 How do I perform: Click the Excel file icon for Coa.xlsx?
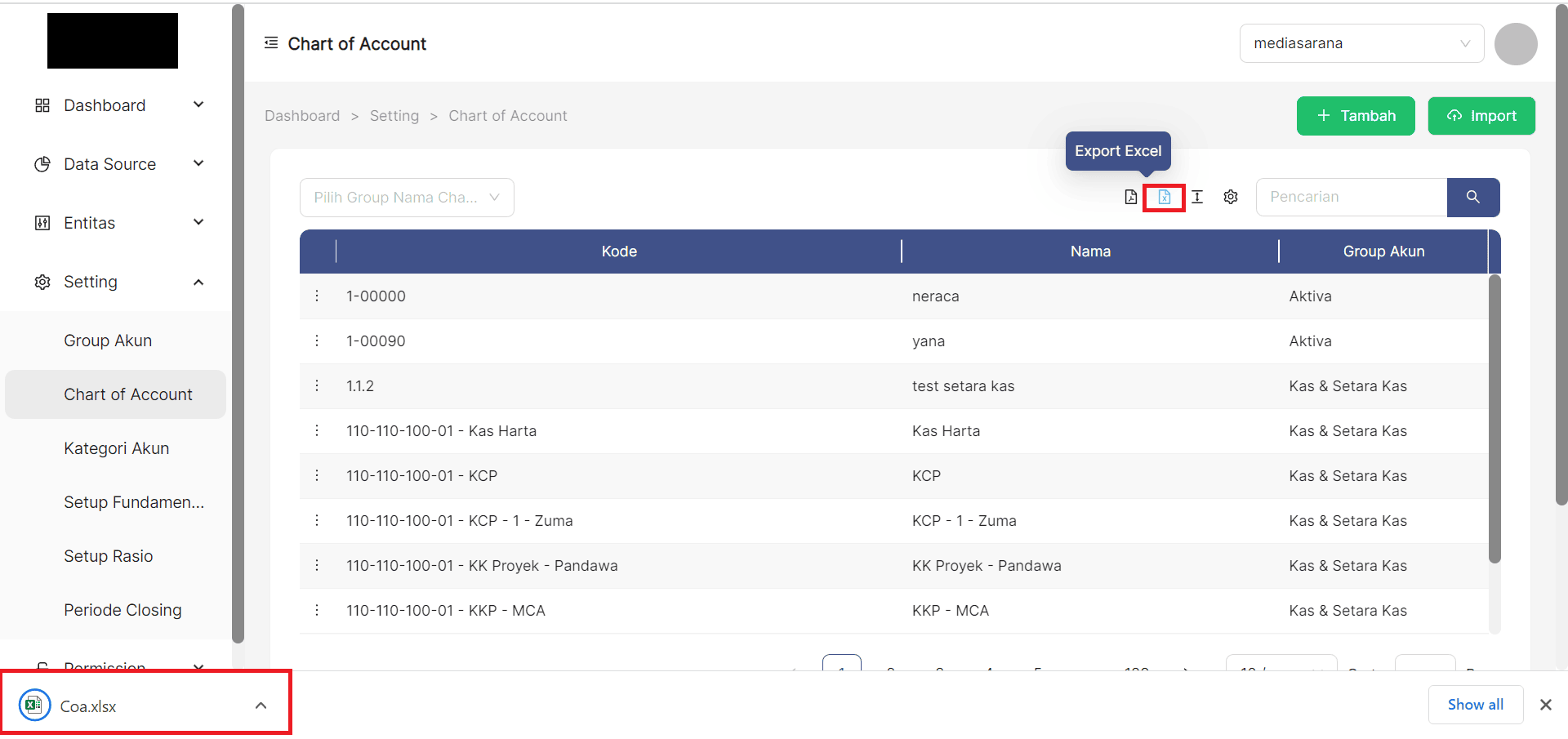(x=33, y=705)
